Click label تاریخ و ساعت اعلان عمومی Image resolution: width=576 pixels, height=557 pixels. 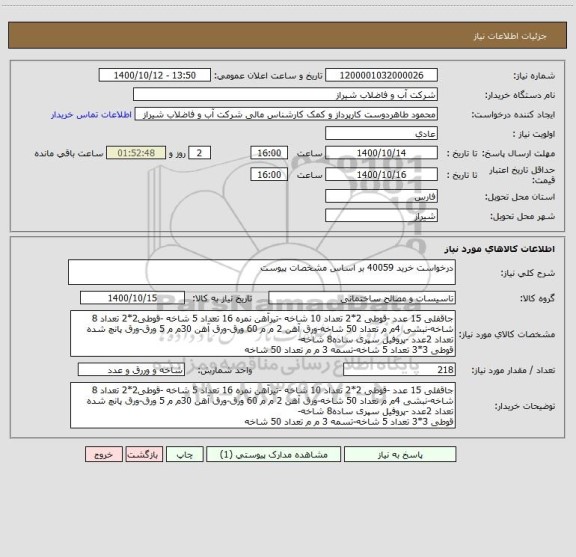(x=269, y=76)
